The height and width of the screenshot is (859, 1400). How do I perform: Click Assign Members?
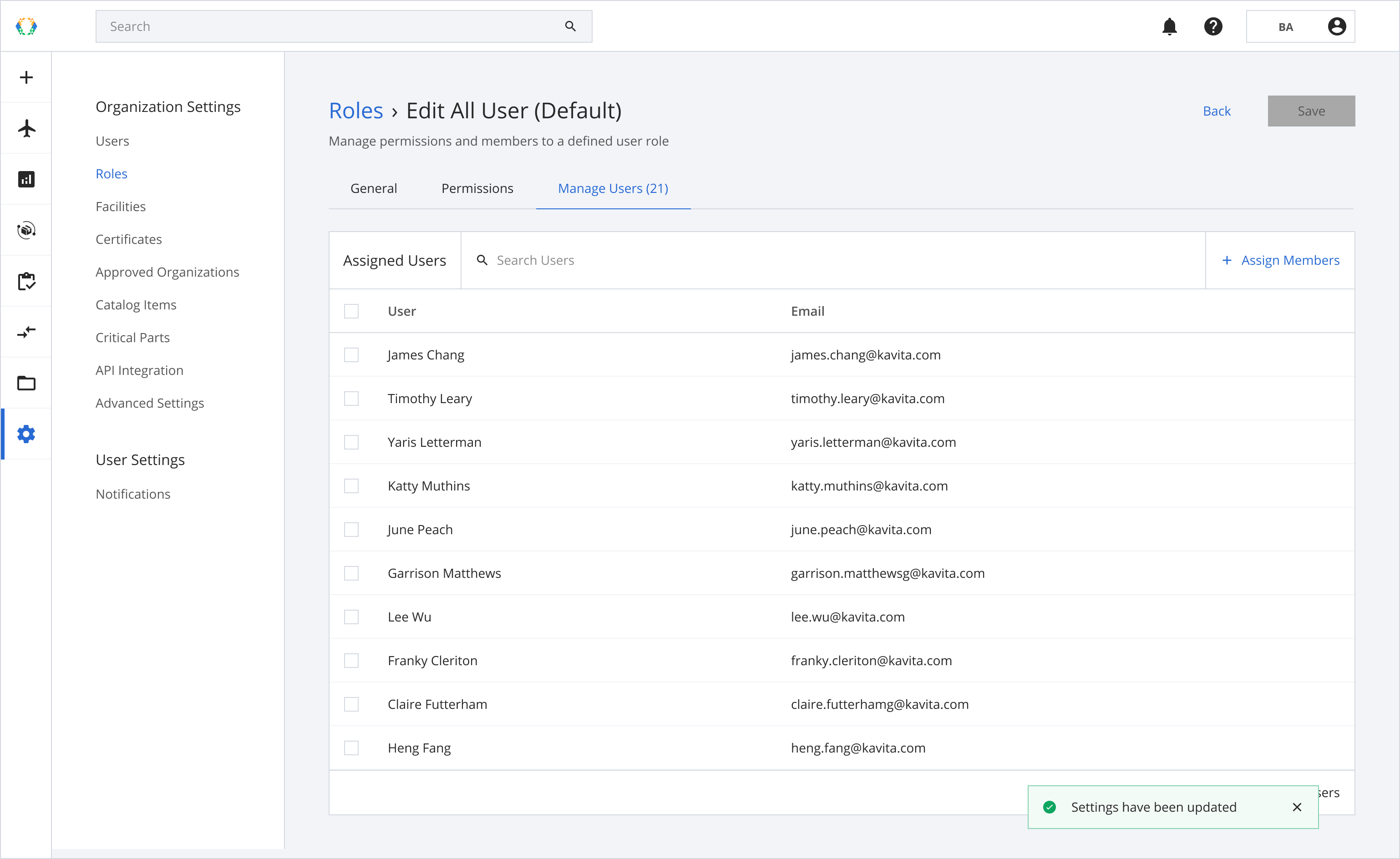pyautogui.click(x=1281, y=260)
